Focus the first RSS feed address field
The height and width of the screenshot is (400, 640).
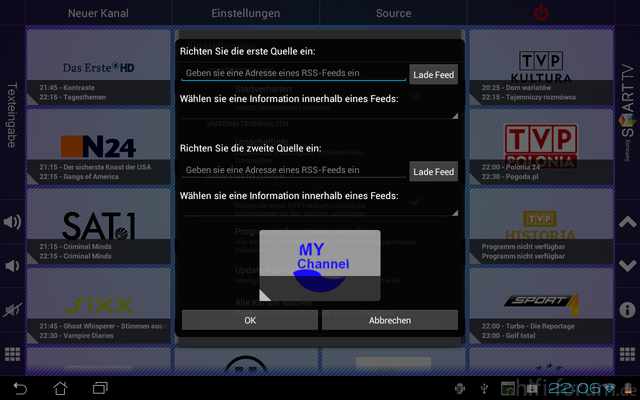pos(293,73)
